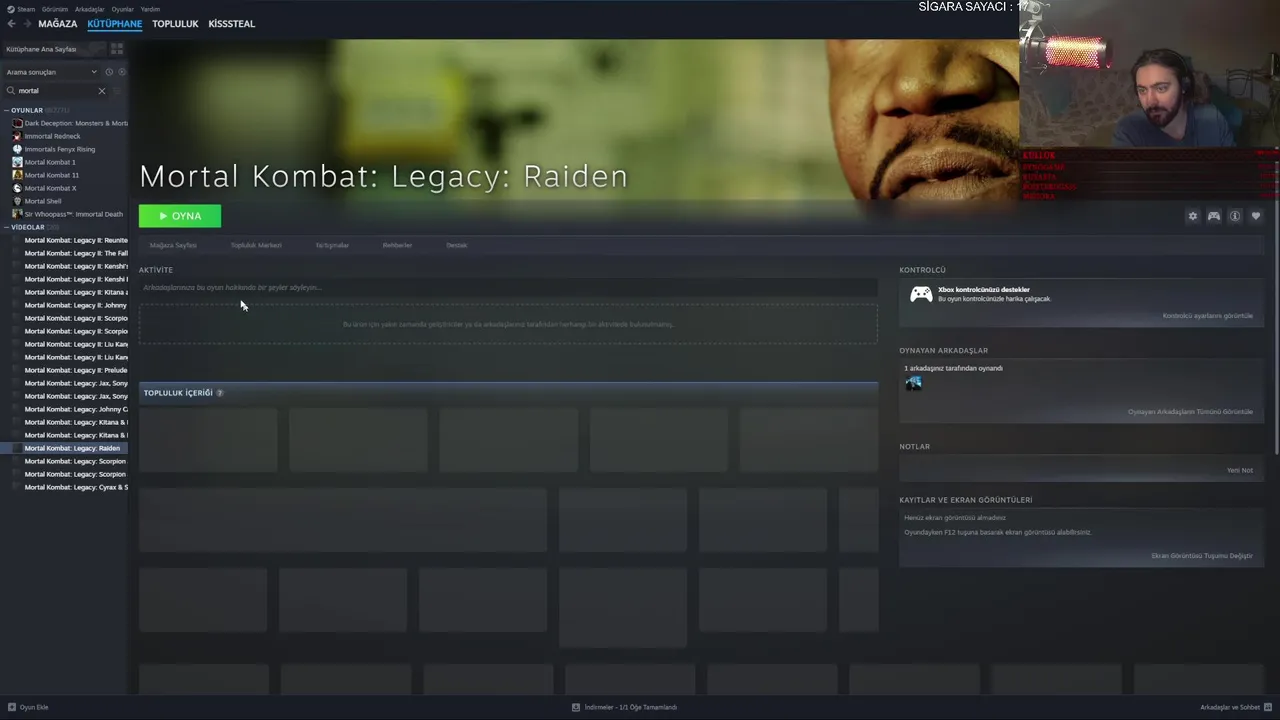Switch library to grid view icon
The width and height of the screenshot is (1280, 720).
(117, 48)
